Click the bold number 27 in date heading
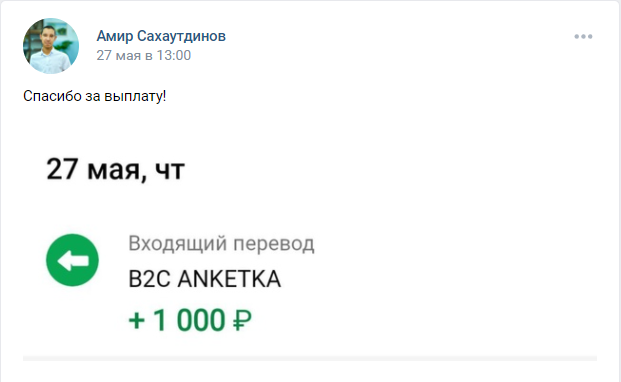This screenshot has height=382, width=621. (62, 169)
